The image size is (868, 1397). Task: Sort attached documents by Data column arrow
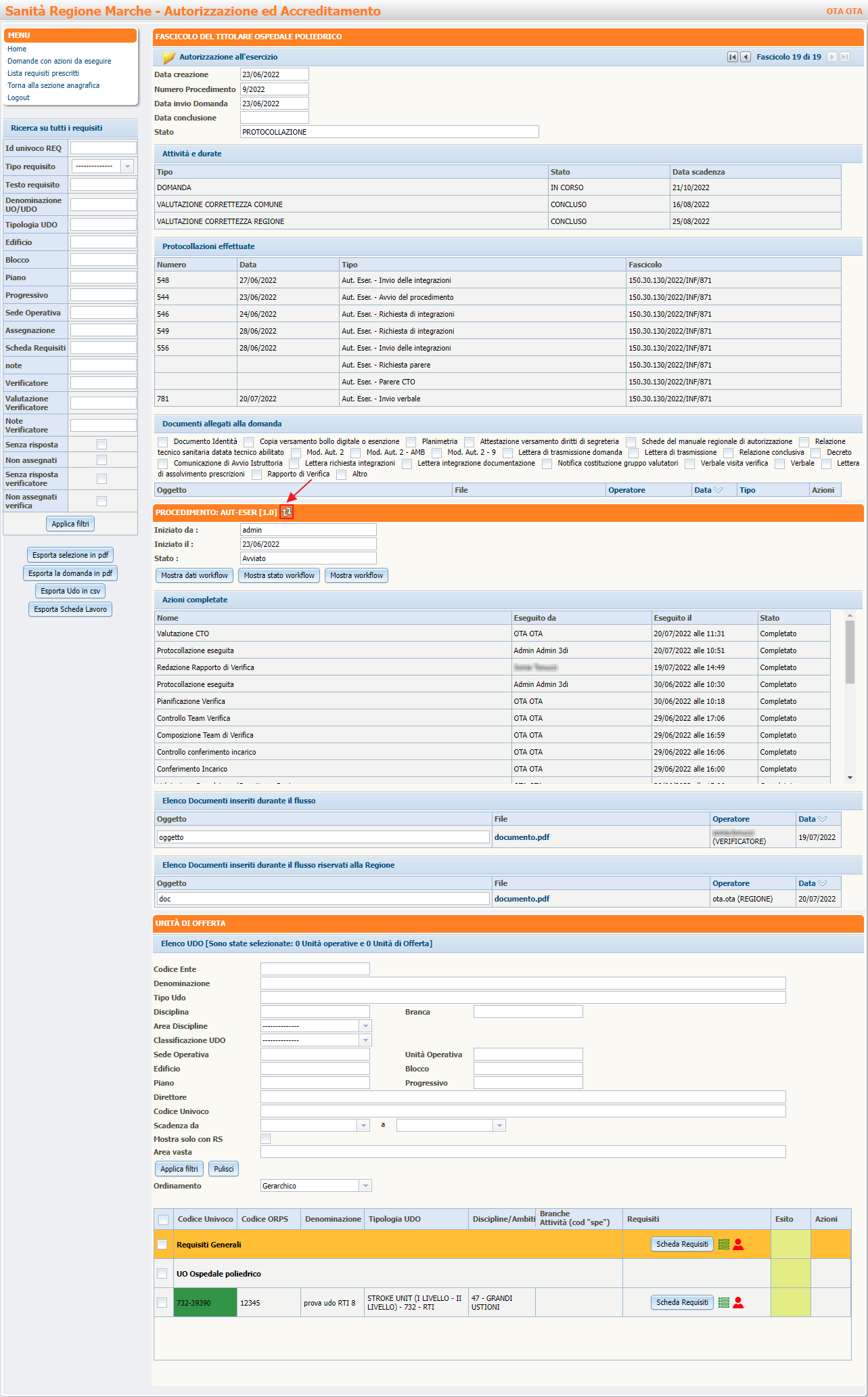(718, 490)
